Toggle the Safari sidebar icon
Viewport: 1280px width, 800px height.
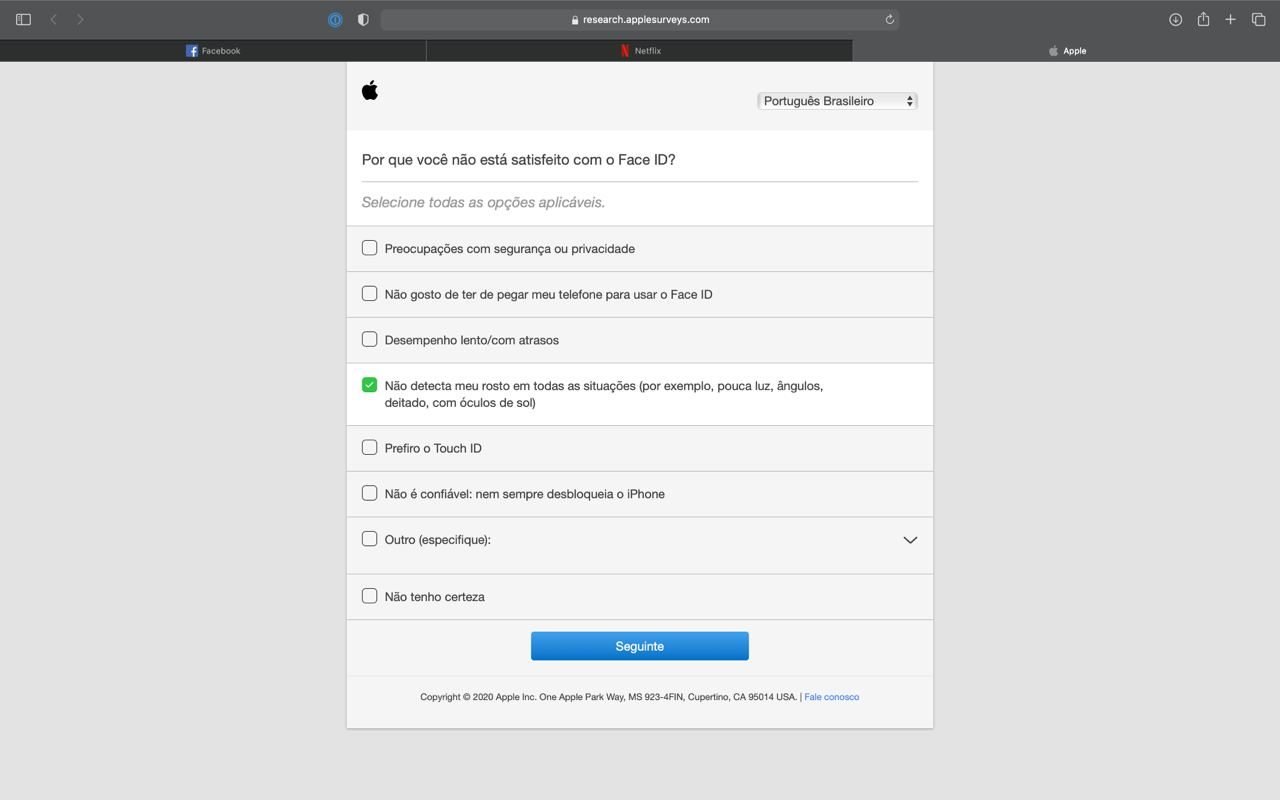point(22,18)
